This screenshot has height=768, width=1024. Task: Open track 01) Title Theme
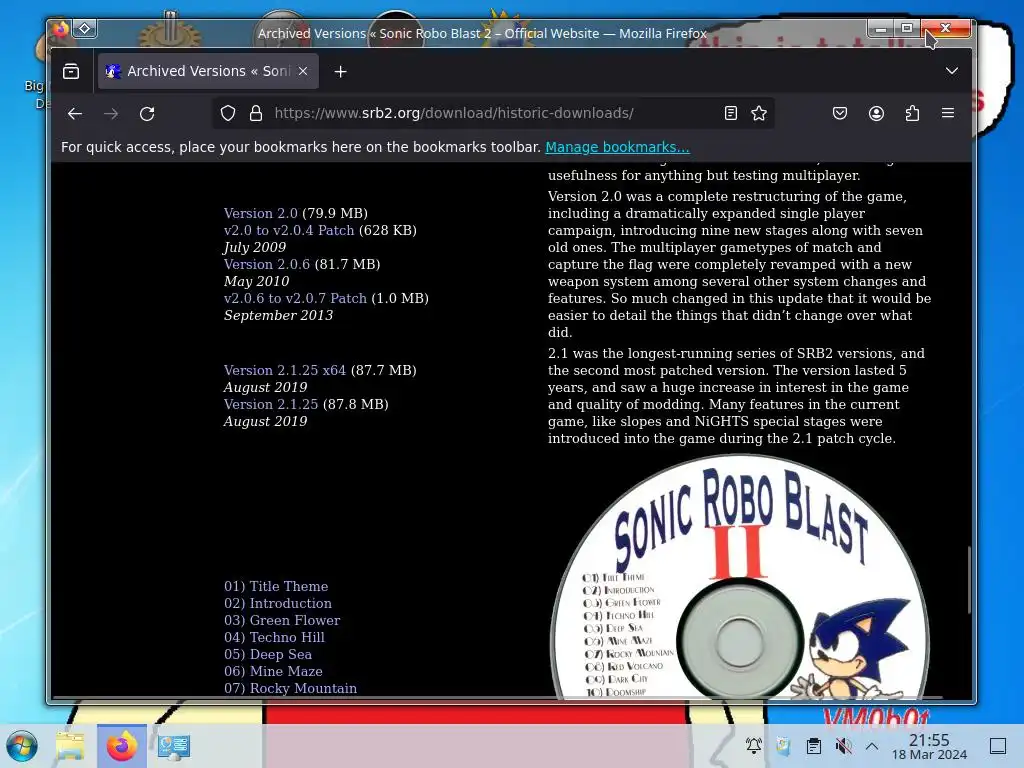click(x=276, y=586)
